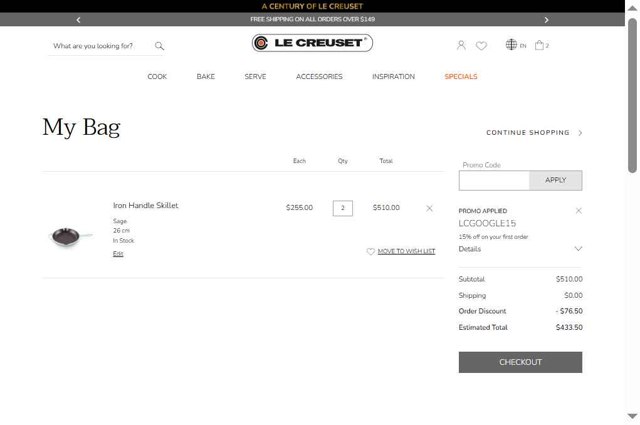Click scrollbar up arrow

coord(632,8)
